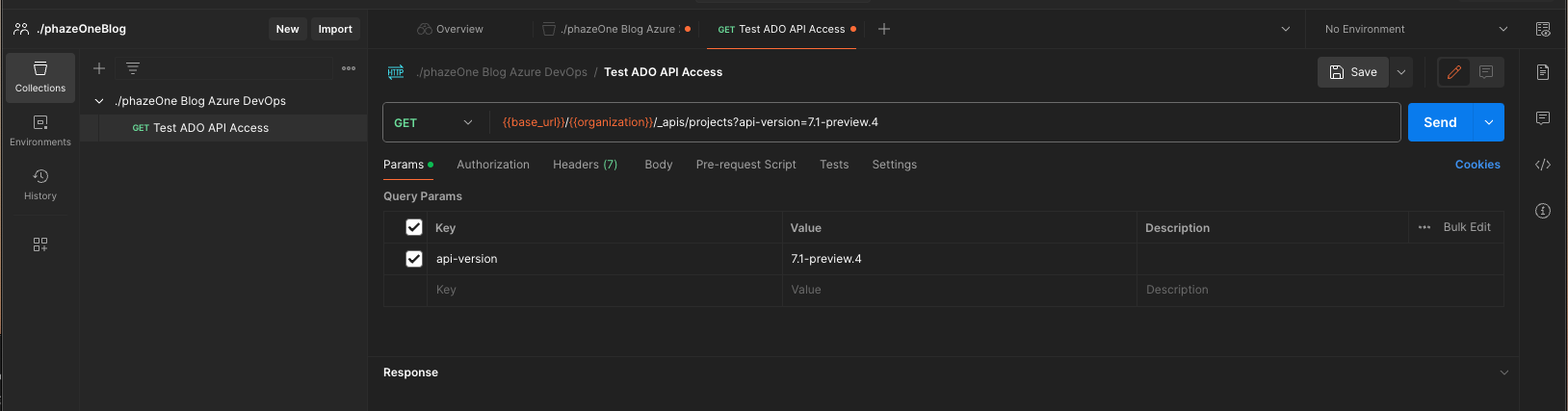
Task: Open the environment quick look icon
Action: (1543, 29)
